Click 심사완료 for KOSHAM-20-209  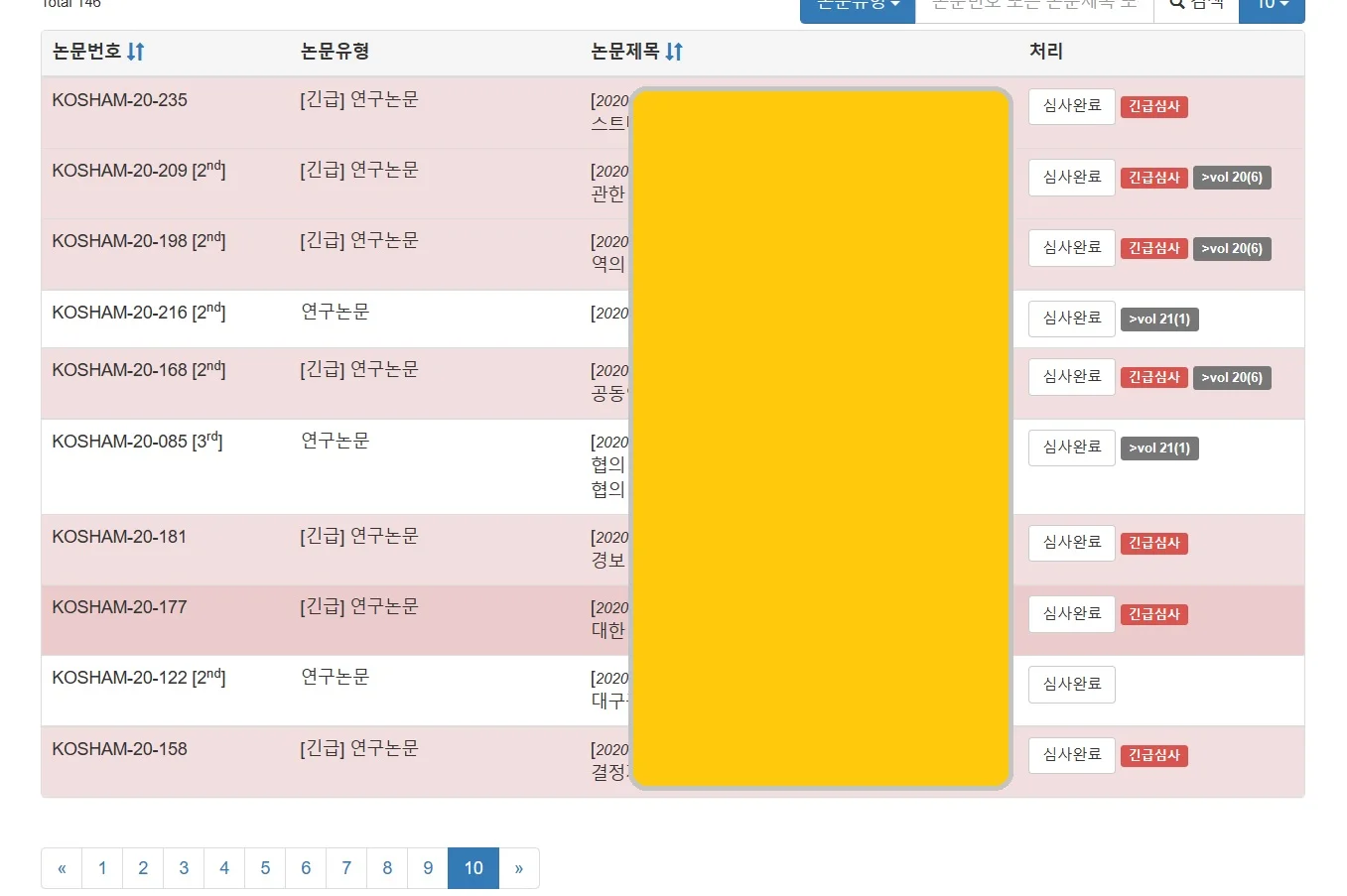pyautogui.click(x=1072, y=178)
